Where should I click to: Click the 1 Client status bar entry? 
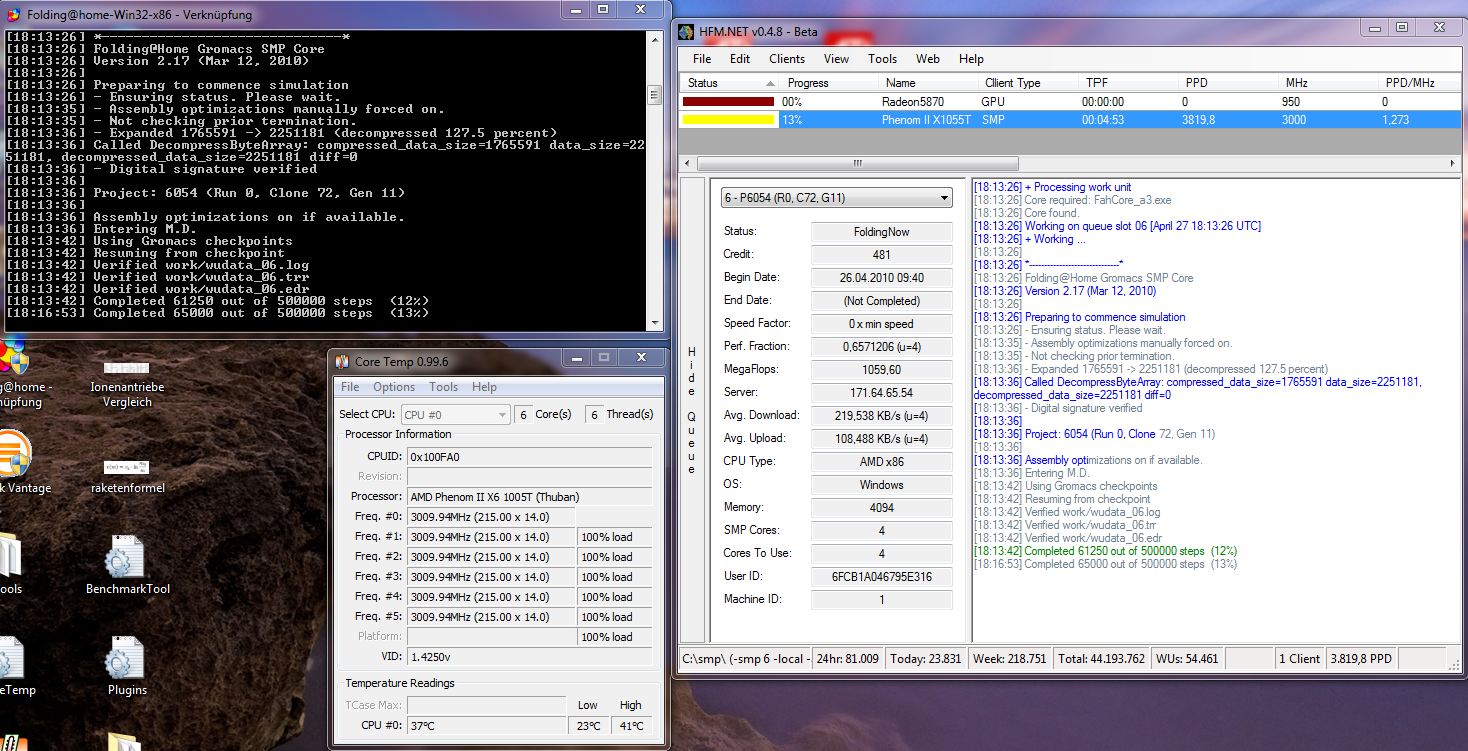tap(1299, 659)
